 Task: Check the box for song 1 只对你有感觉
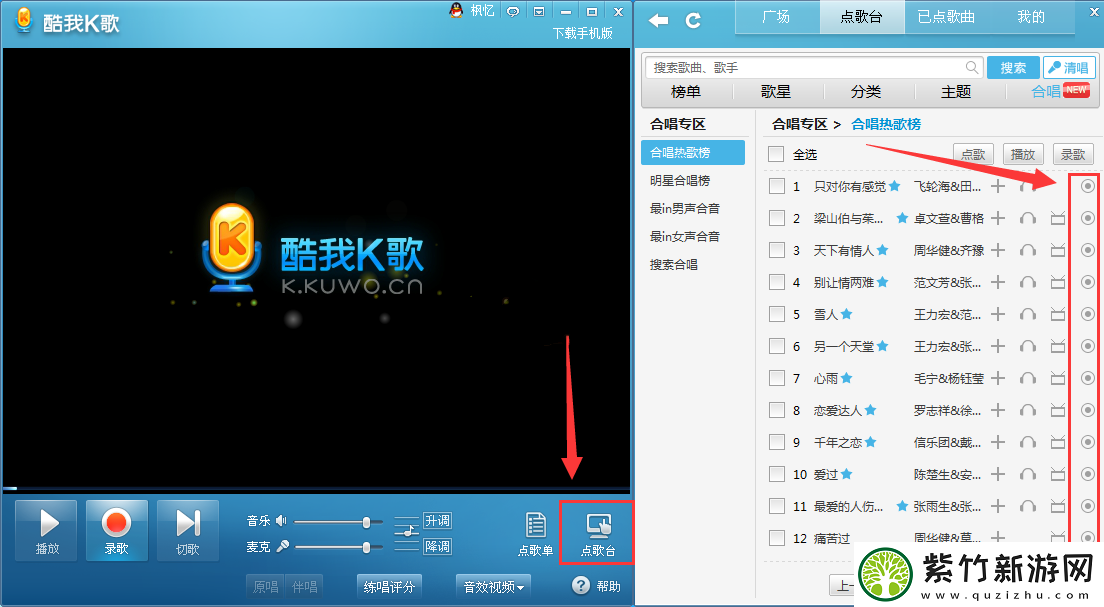tap(777, 186)
